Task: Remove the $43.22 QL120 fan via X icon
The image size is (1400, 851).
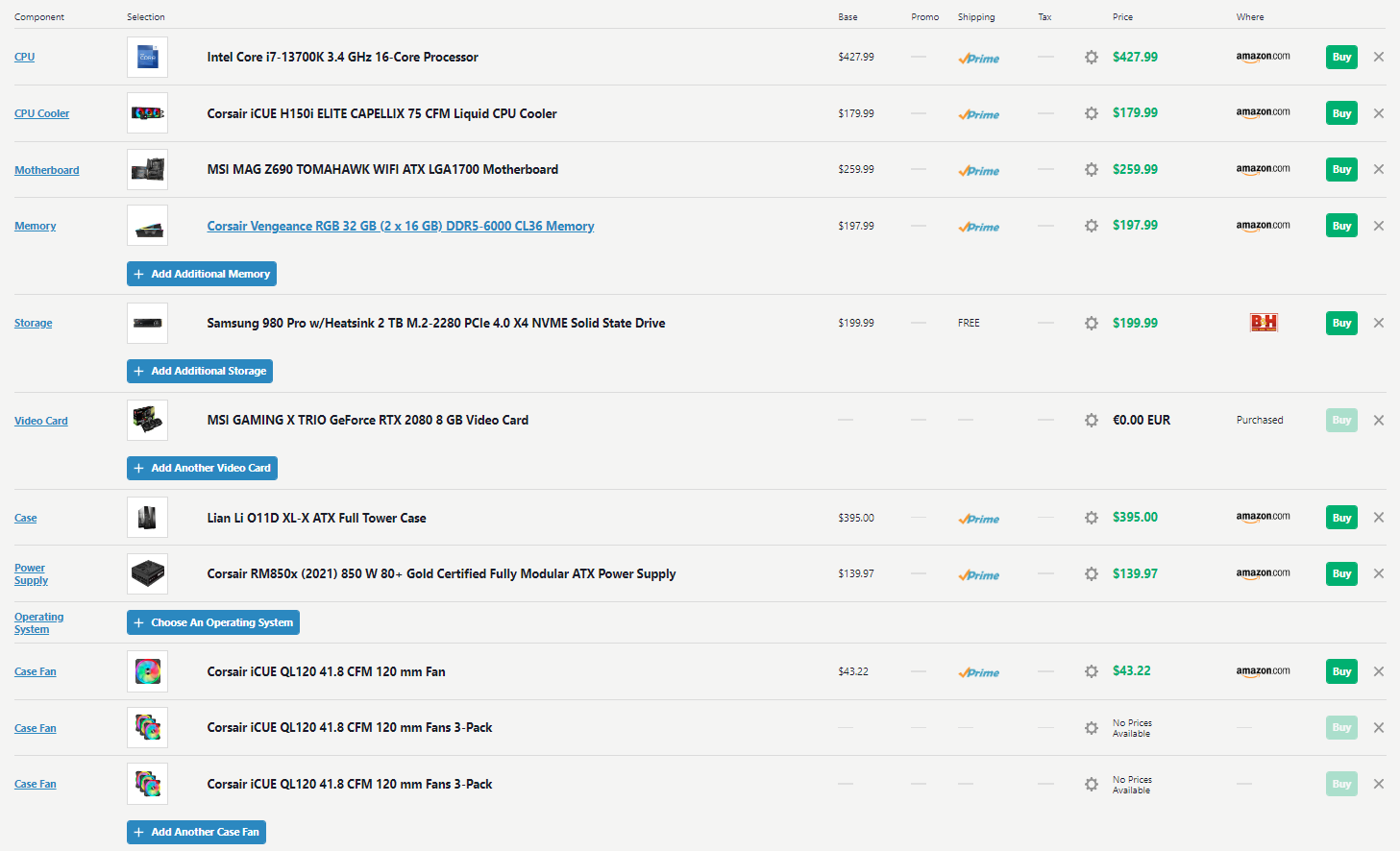Action: [1379, 671]
